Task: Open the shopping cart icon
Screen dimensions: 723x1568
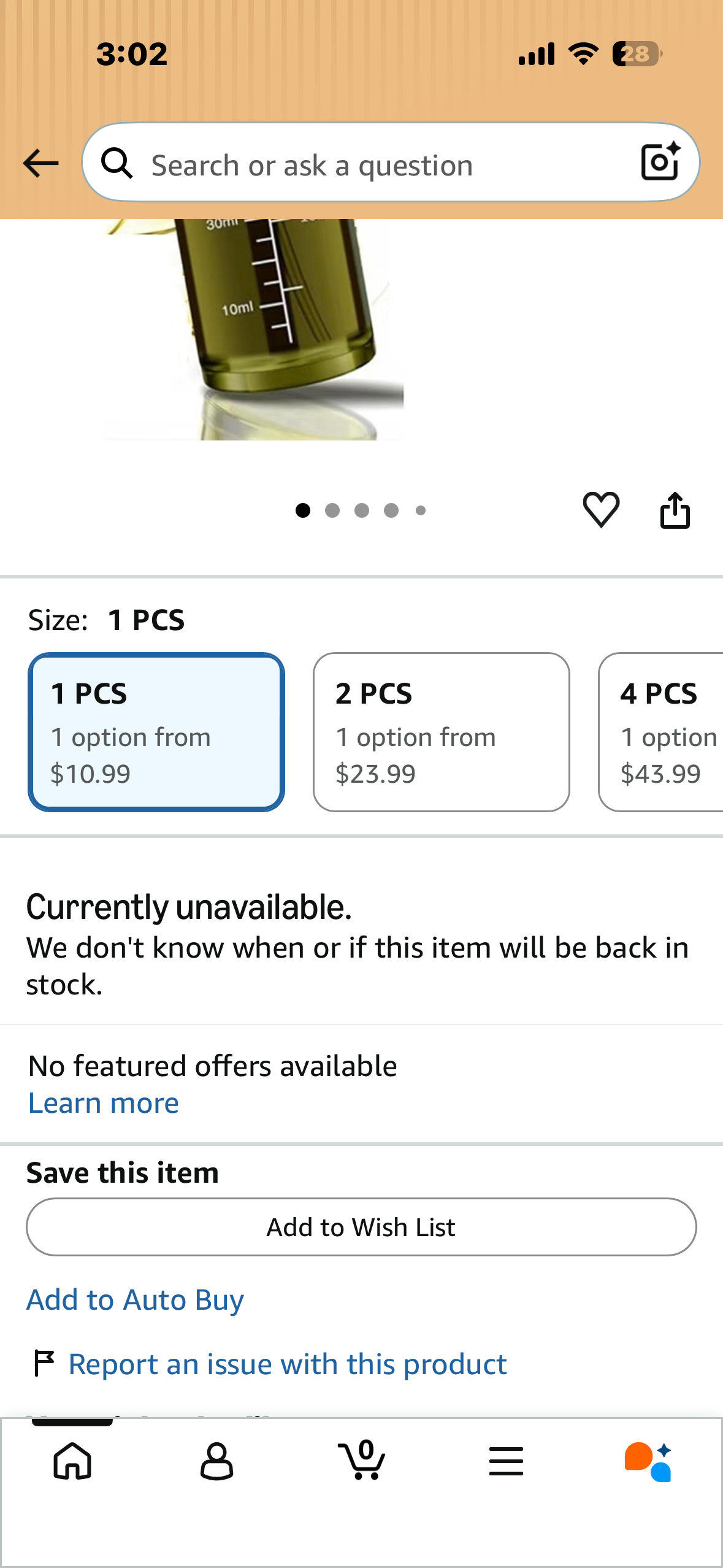Action: [362, 1460]
